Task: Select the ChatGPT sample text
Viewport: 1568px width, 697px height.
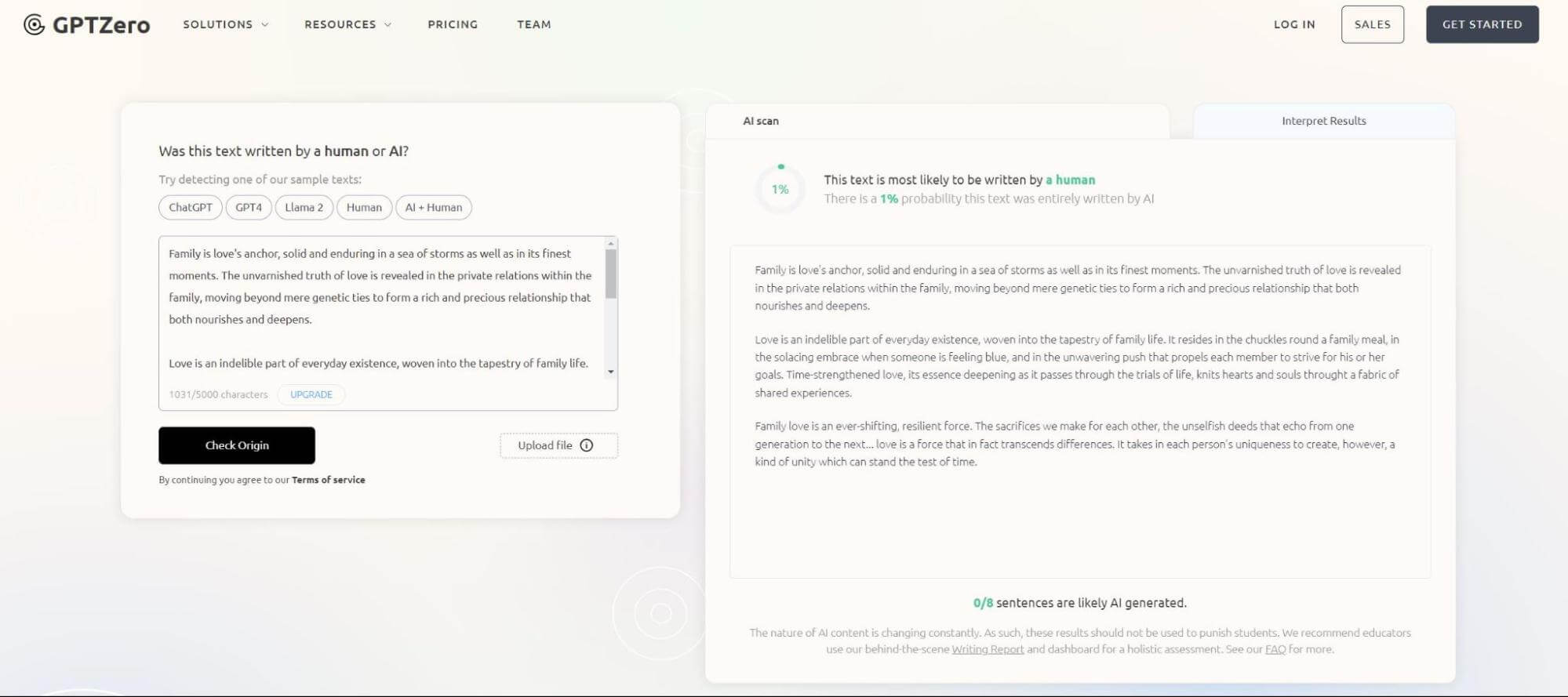Action: (x=191, y=207)
